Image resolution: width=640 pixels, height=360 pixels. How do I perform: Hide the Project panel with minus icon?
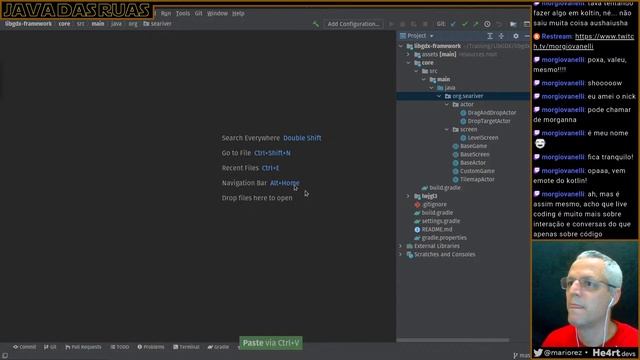[x=527, y=36]
